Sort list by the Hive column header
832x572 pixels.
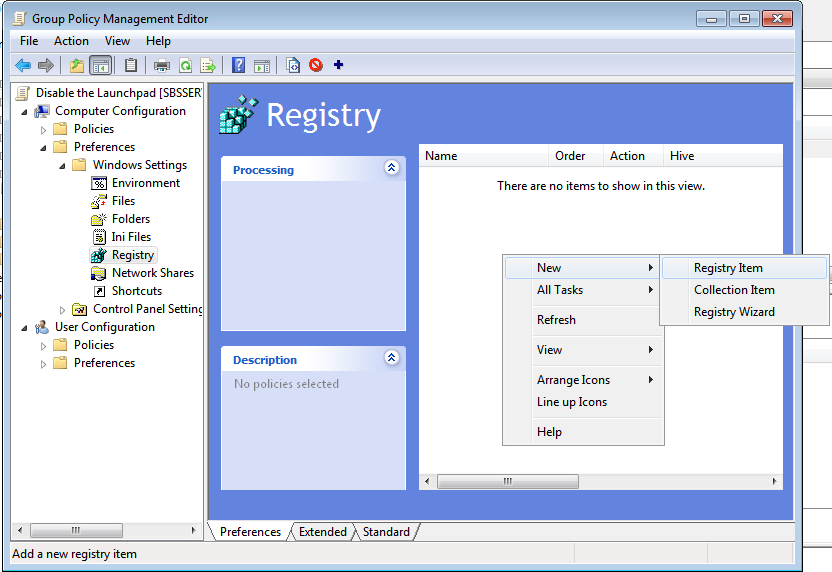click(682, 156)
